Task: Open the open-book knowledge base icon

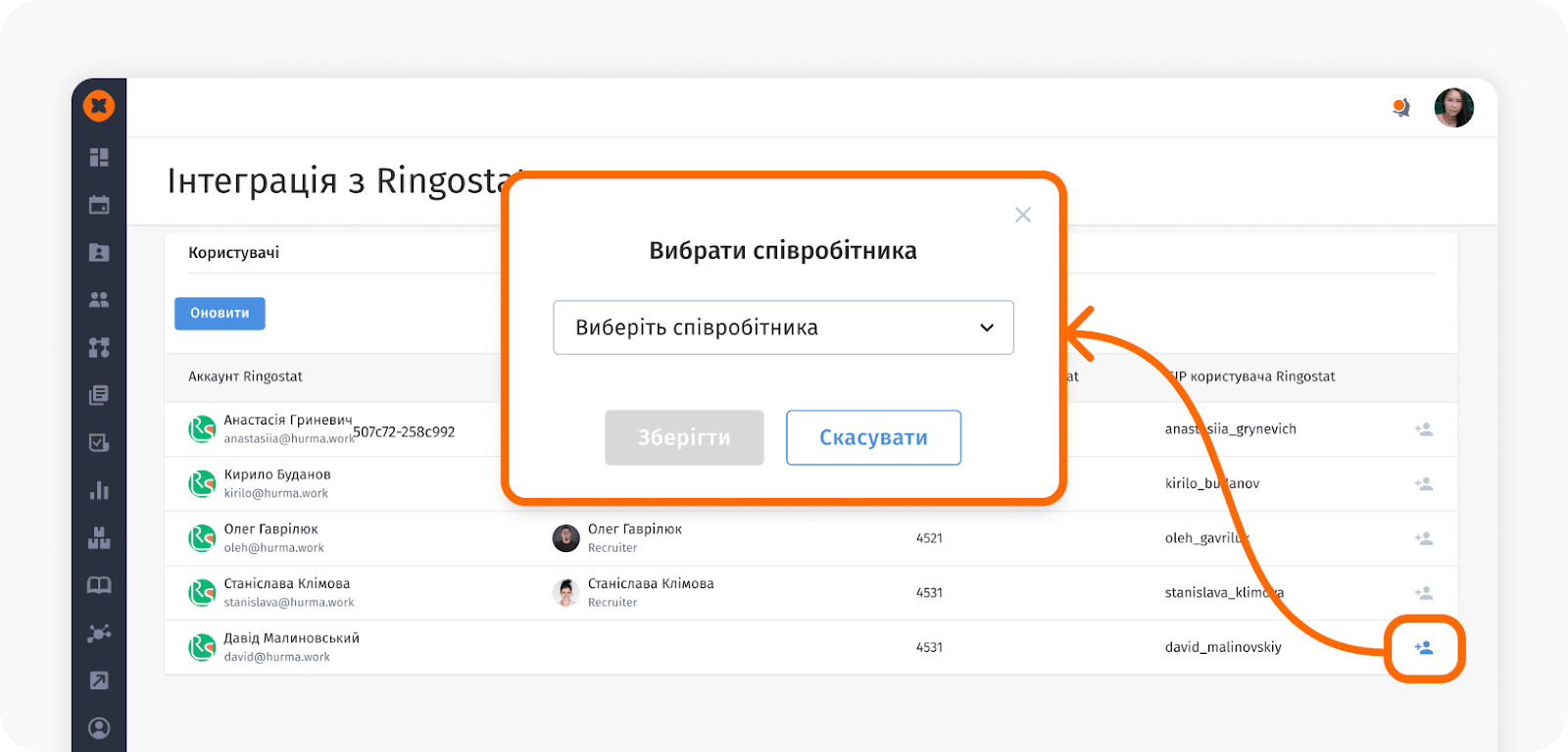Action: (x=99, y=585)
